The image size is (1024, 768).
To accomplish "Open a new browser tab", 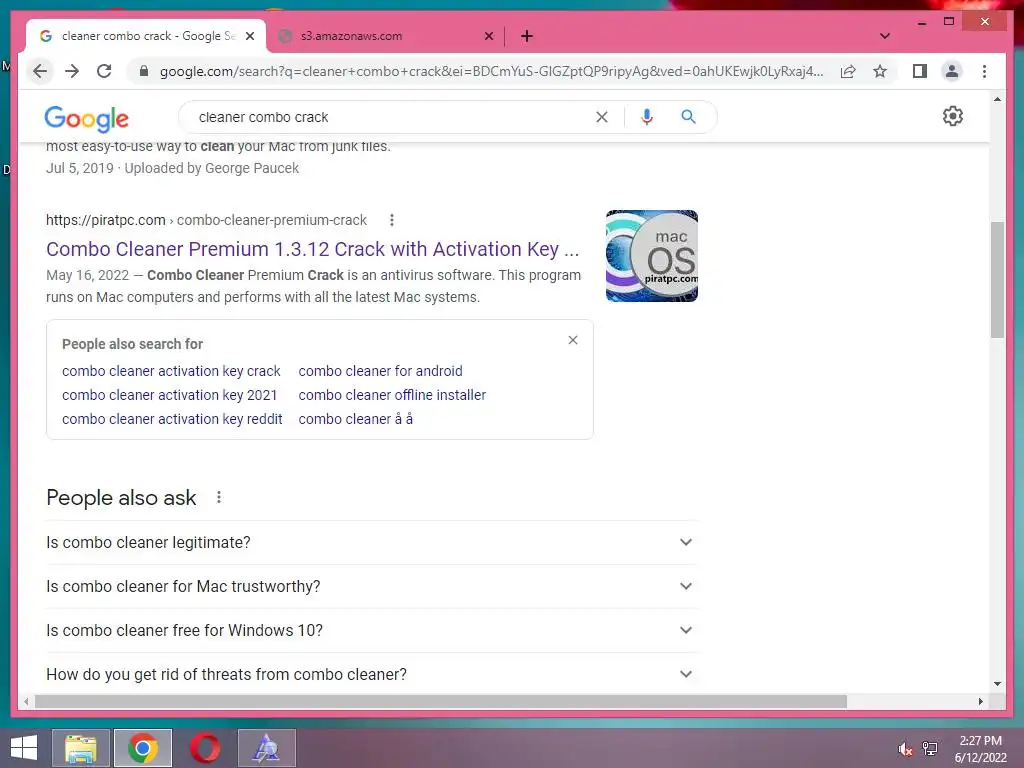I will 527,36.
